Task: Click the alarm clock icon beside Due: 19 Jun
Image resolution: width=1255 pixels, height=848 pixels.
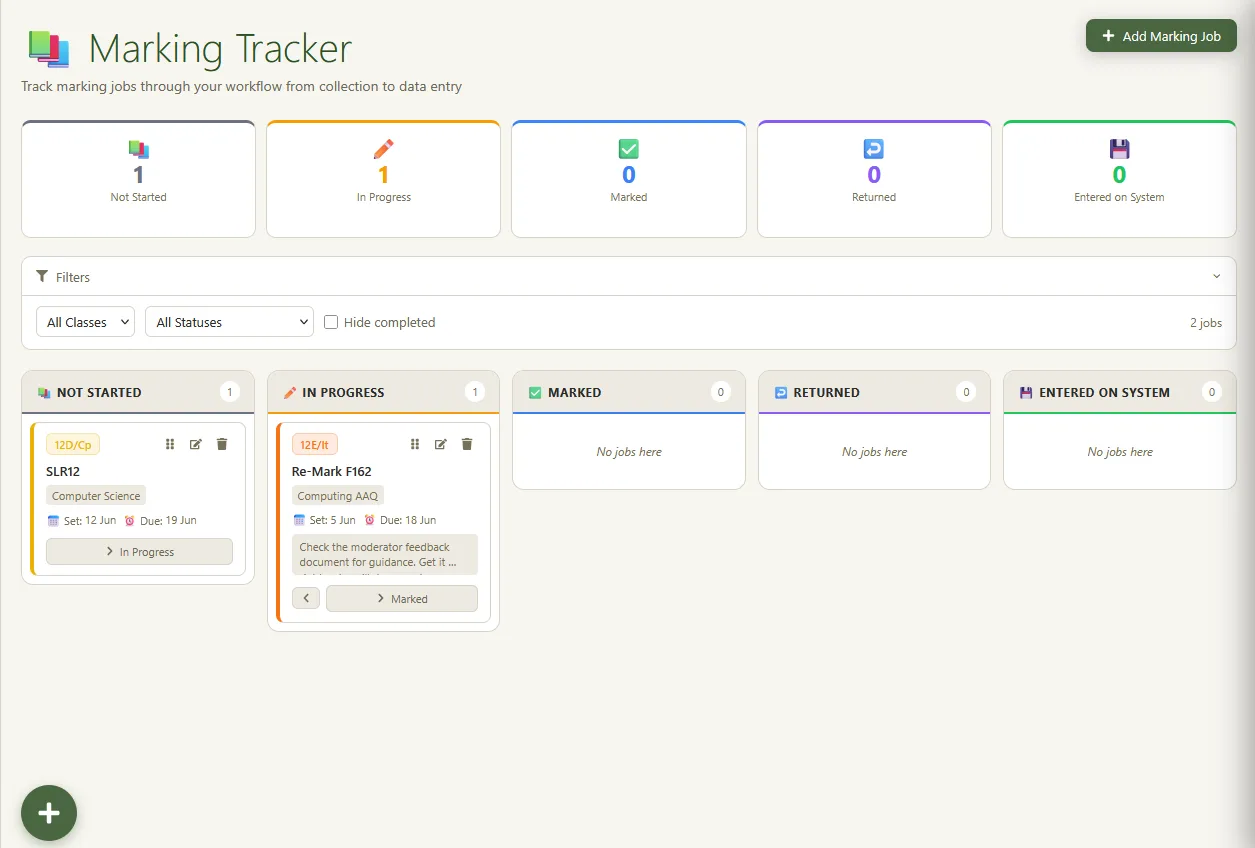Action: (130, 520)
